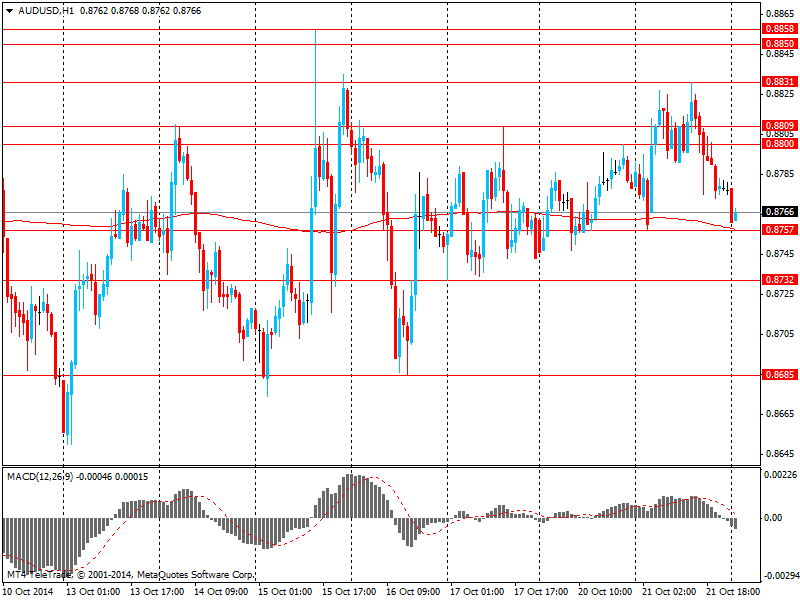The width and height of the screenshot is (800, 600).
Task: Click the 0.8809 price level label
Action: point(779,126)
